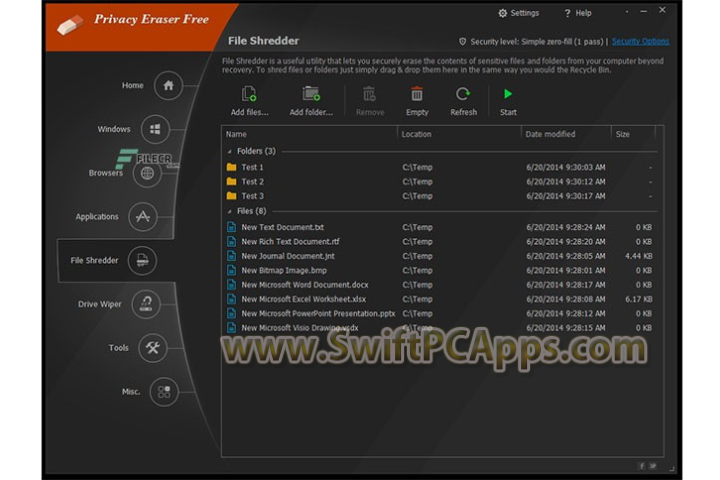This screenshot has width=720, height=480.
Task: Switch to the Drive Wiper label
Action: 100,304
